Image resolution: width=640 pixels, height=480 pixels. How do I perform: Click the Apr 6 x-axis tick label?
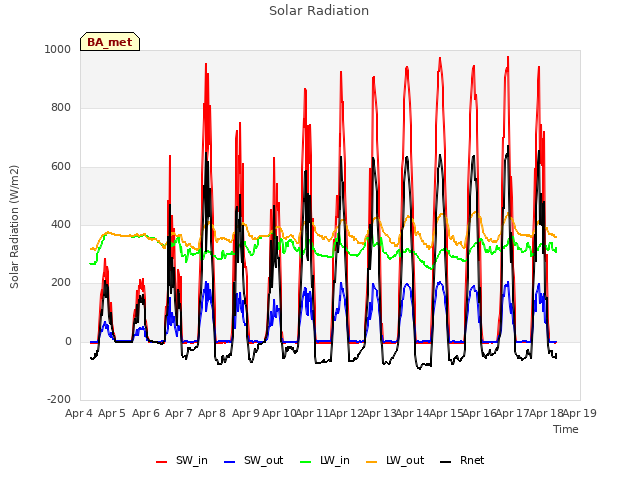point(146,413)
